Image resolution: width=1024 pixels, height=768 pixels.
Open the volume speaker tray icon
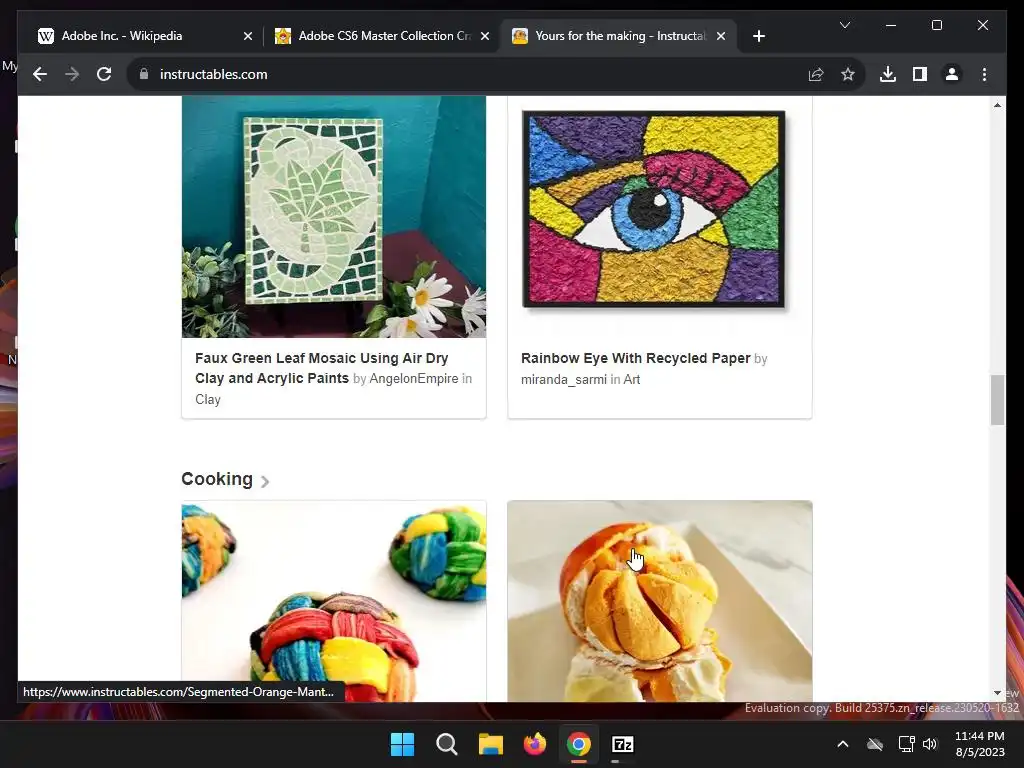pos(930,744)
